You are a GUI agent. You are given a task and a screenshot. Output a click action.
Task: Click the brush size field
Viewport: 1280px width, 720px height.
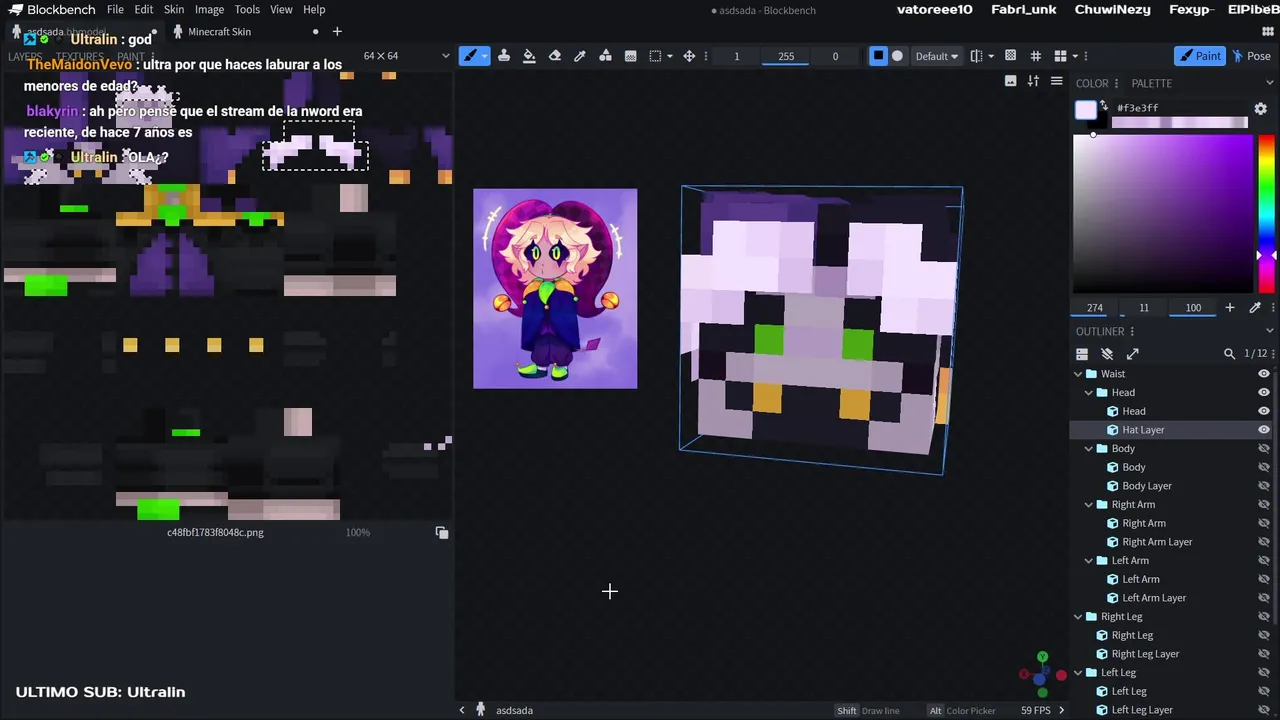coord(737,56)
